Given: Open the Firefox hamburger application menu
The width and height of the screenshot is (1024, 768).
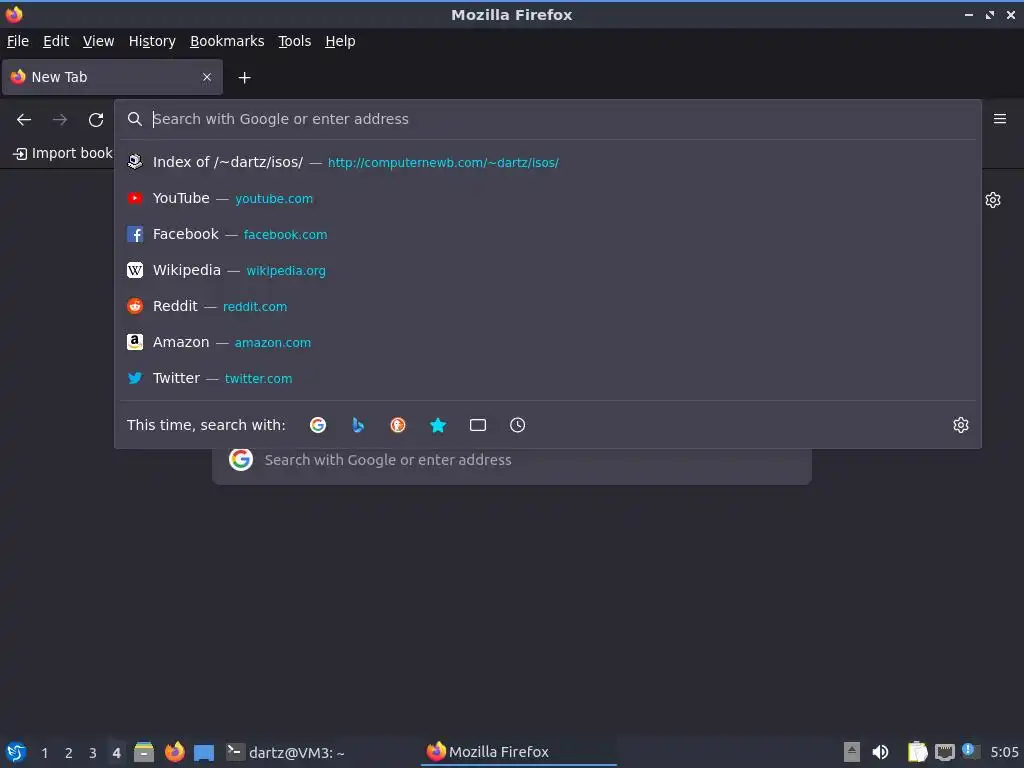Looking at the screenshot, I should (1000, 119).
